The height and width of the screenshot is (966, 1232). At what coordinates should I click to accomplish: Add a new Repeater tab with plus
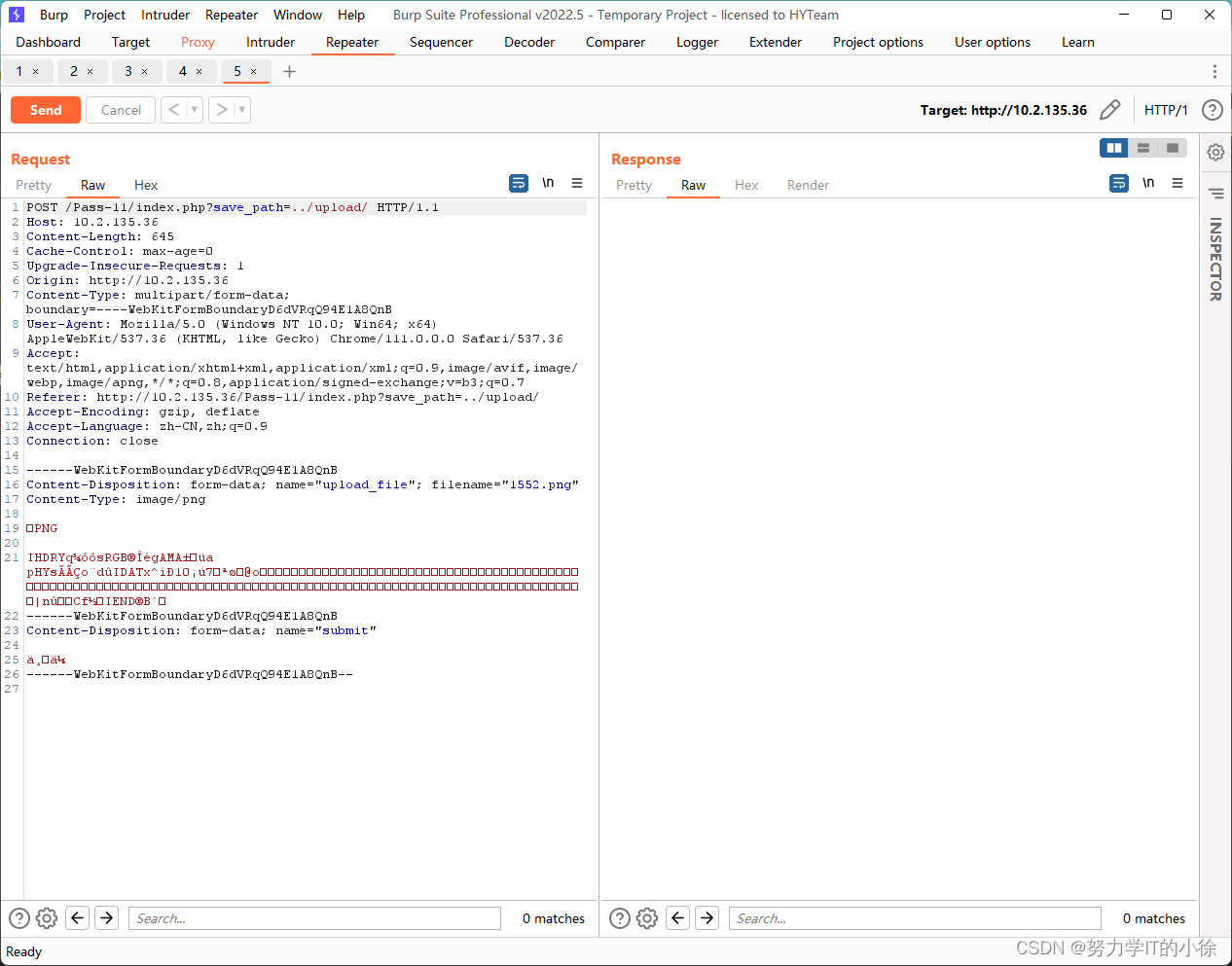(289, 72)
